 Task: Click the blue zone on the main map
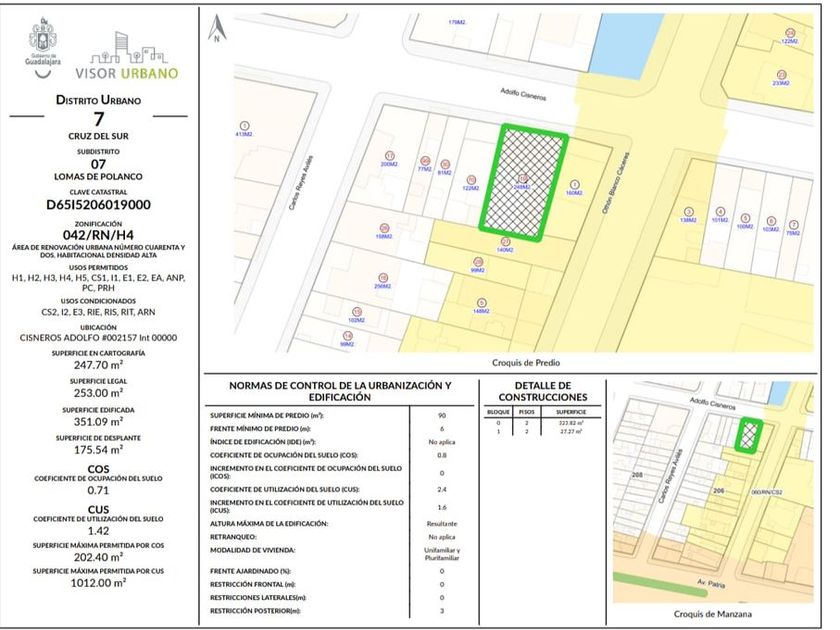(625, 44)
